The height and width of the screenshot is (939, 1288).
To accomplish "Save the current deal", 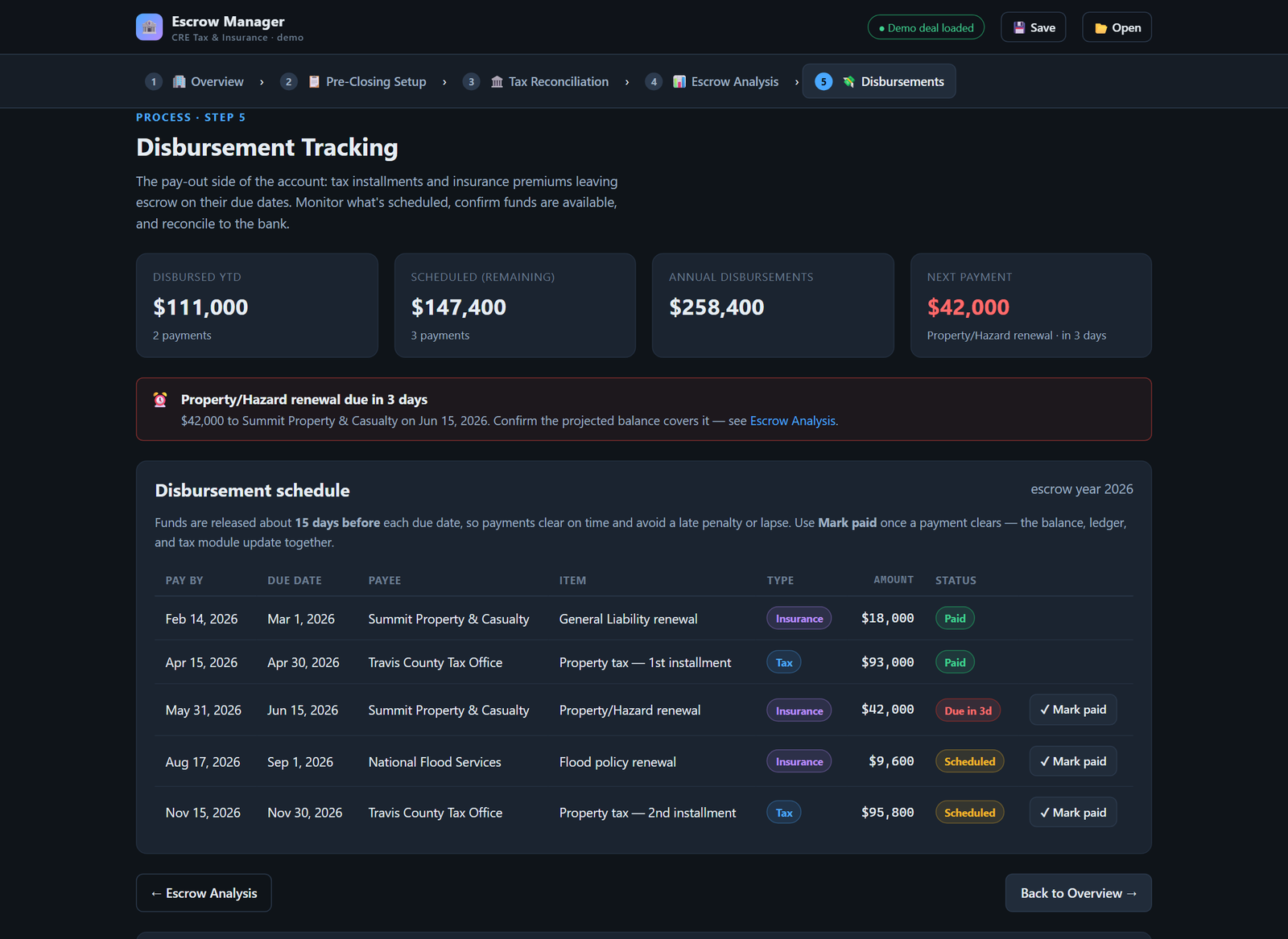I will pyautogui.click(x=1033, y=27).
